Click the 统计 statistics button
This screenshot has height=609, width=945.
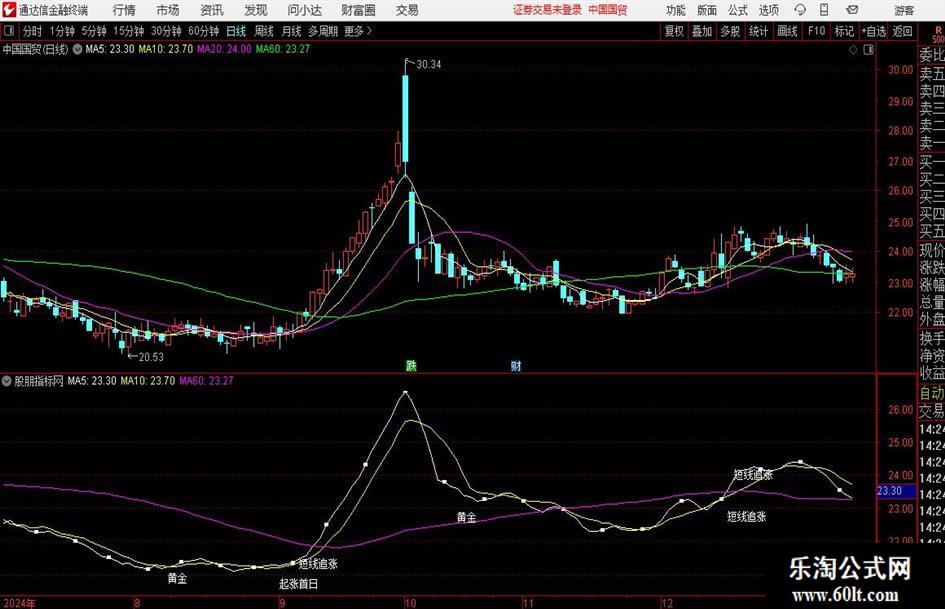pyautogui.click(x=758, y=31)
